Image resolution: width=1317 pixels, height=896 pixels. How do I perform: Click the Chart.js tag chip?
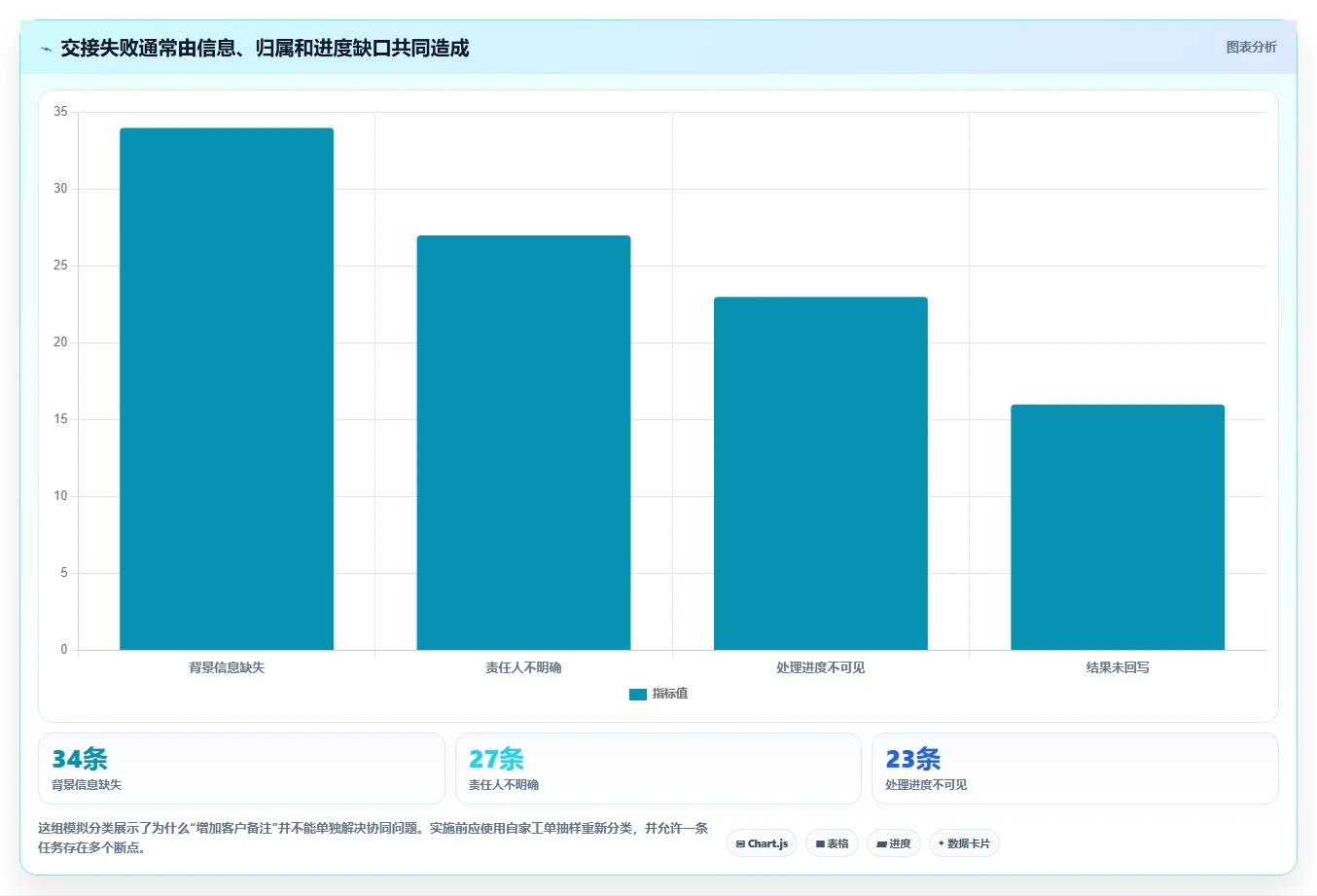pos(762,843)
